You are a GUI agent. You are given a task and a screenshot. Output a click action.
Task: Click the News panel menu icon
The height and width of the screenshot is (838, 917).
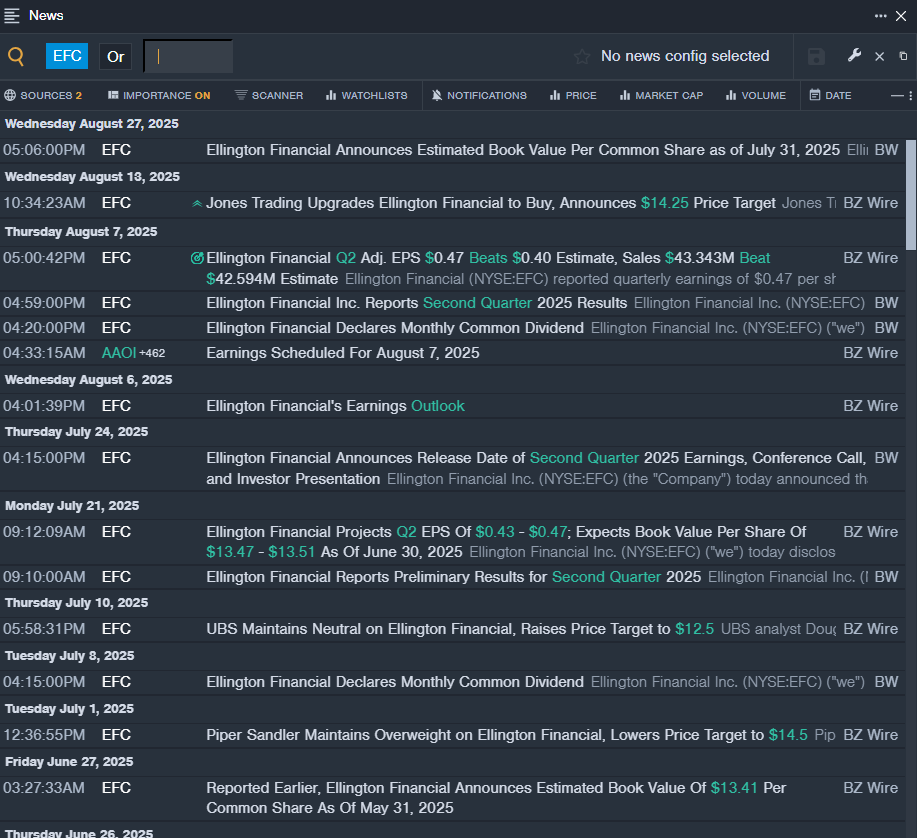(12, 16)
